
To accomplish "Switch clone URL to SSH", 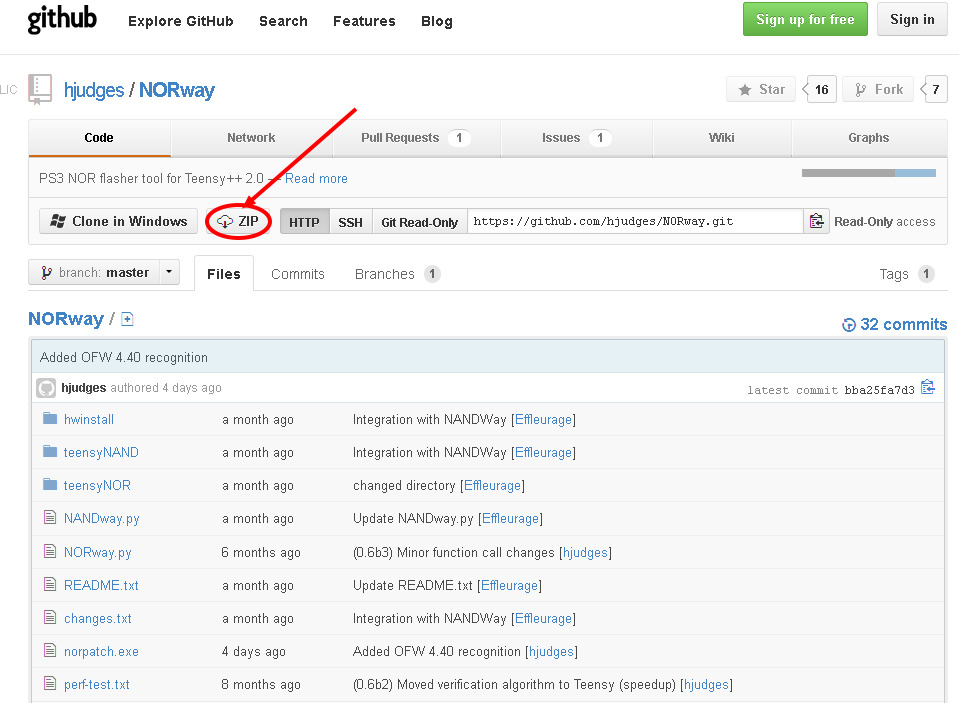I will coord(350,222).
